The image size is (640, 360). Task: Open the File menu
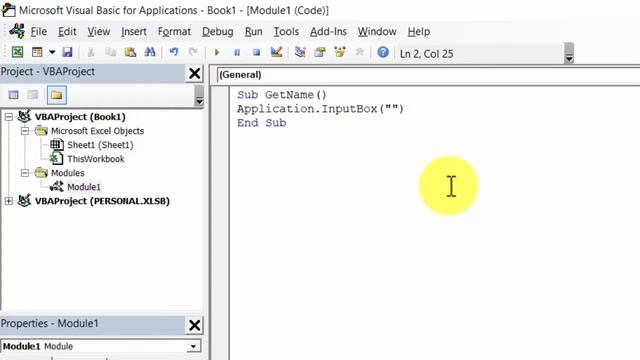[39, 31]
